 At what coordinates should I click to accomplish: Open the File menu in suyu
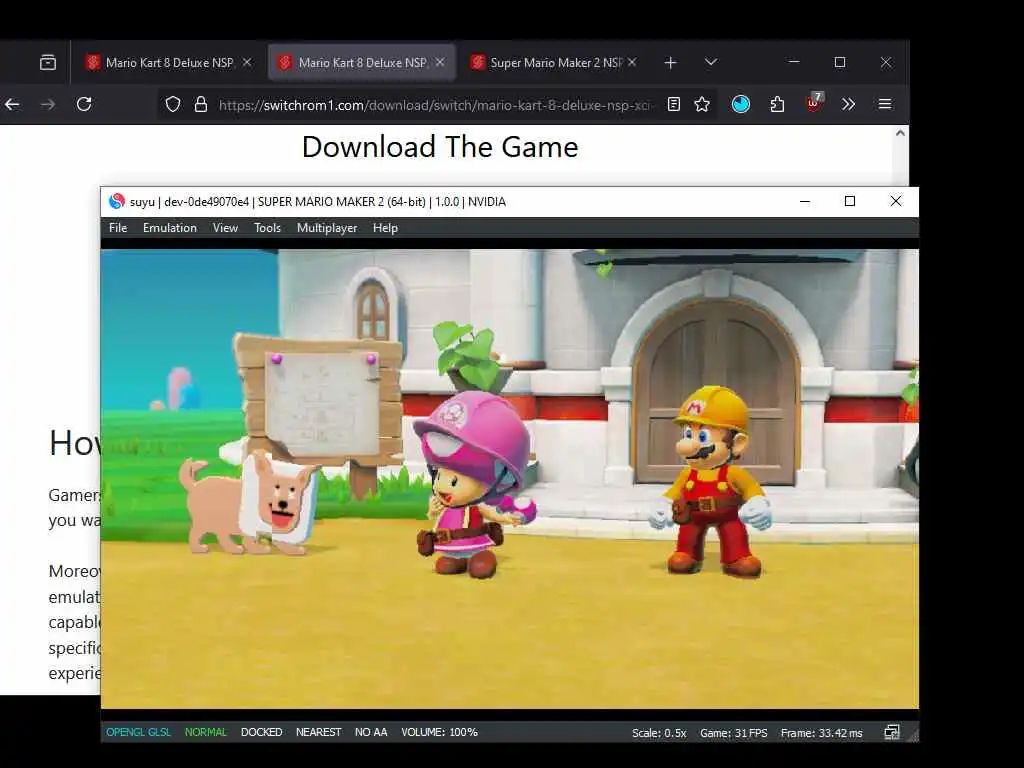point(118,228)
